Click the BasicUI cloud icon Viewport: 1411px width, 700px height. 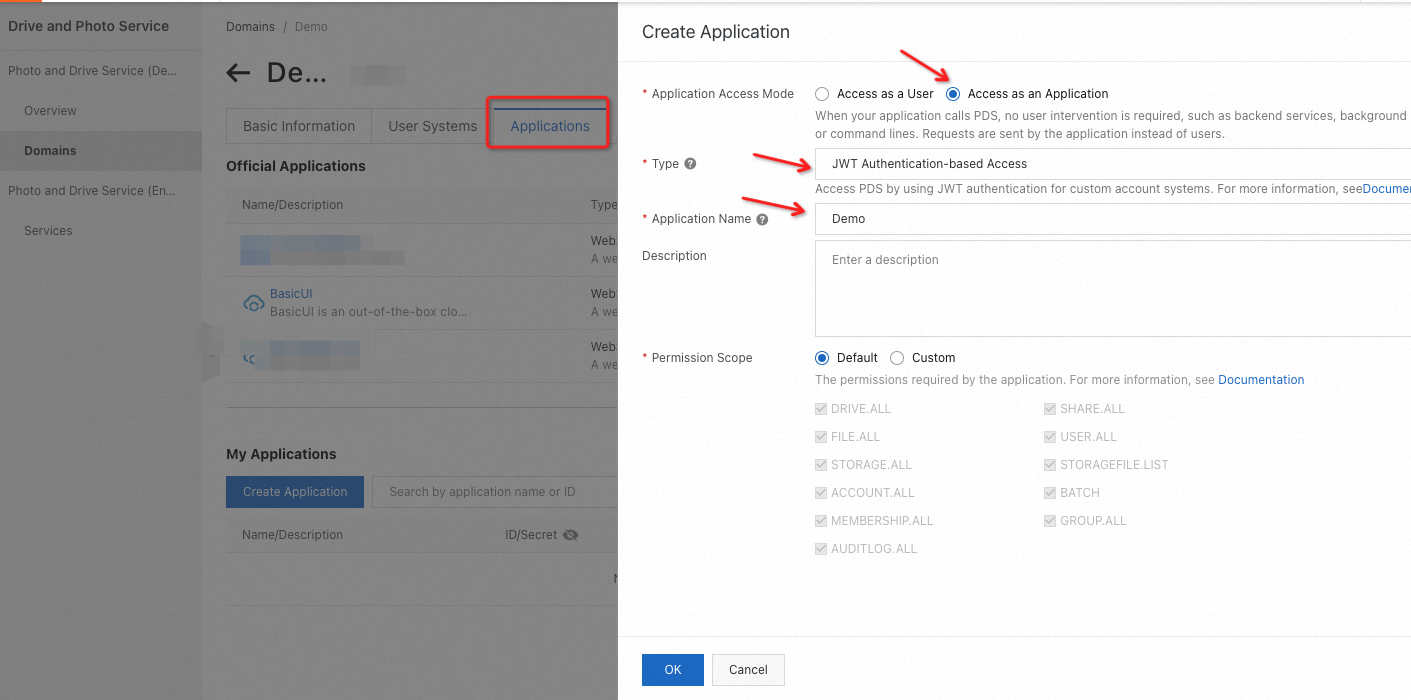[254, 303]
